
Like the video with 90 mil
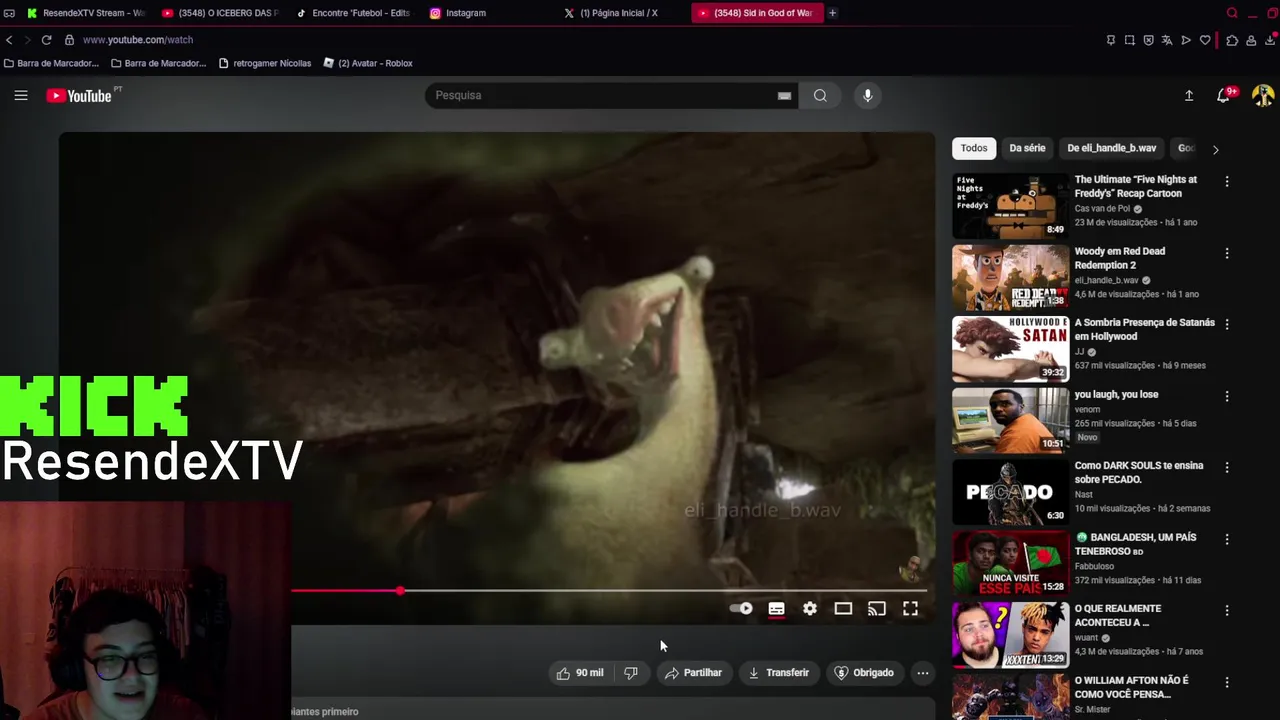click(580, 673)
